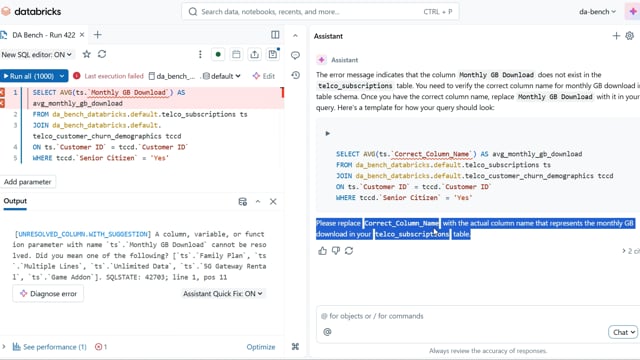Open the da-bench workspace dropdown
This screenshot has height=360, width=640.
(597, 12)
